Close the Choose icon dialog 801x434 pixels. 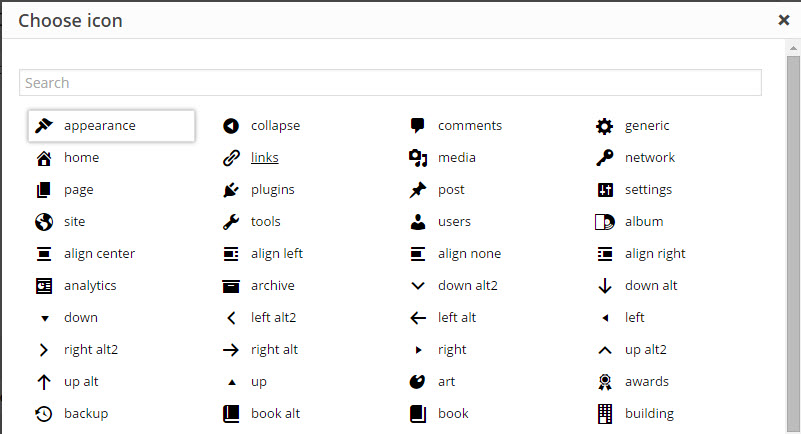[x=784, y=20]
